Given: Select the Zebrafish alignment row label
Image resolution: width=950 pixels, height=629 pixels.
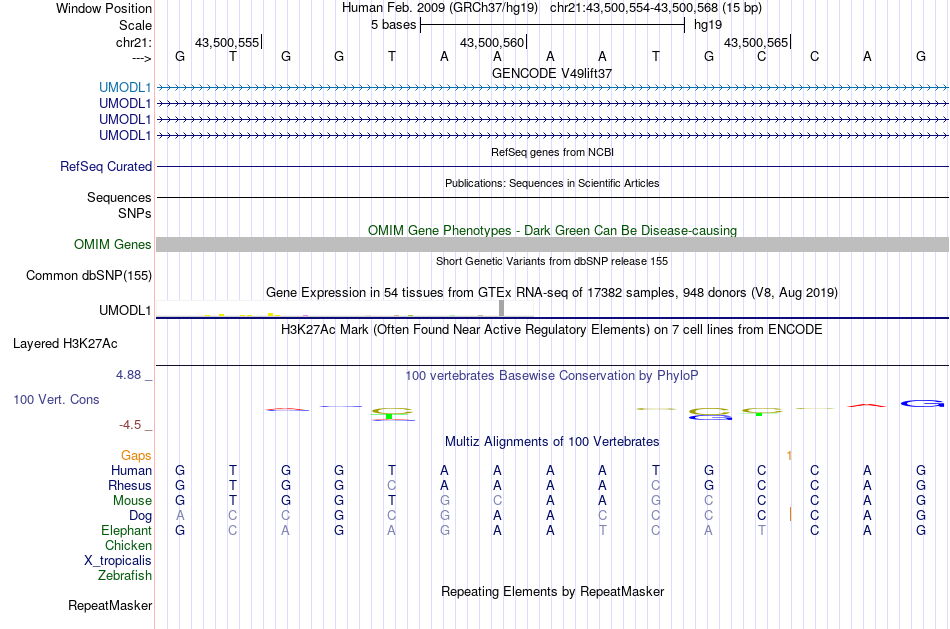Looking at the screenshot, I should (124, 575).
